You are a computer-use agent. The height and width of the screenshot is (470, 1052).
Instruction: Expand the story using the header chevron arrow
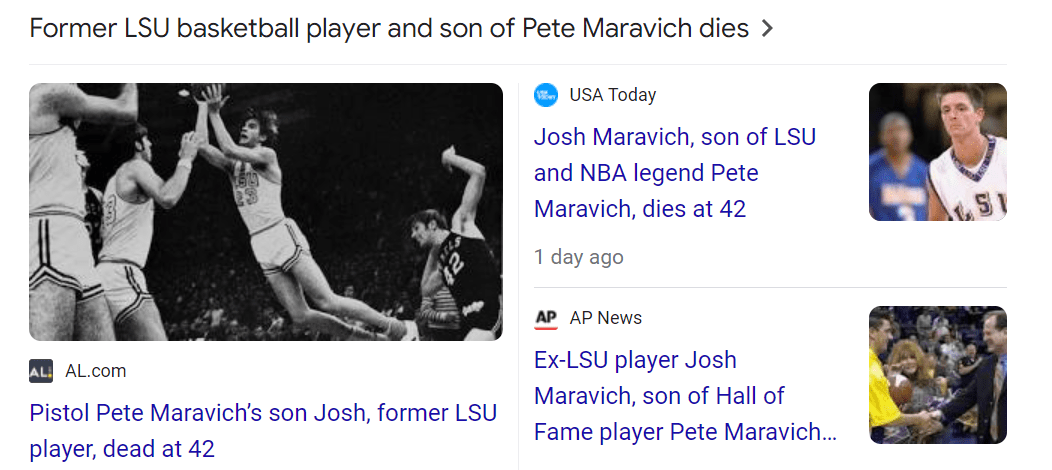(x=767, y=29)
